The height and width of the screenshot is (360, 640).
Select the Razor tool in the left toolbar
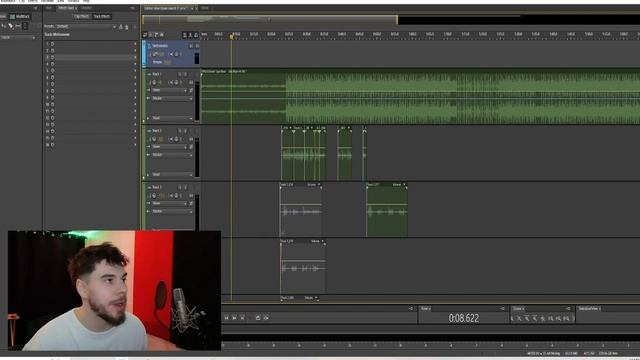pyautogui.click(x=11, y=26)
